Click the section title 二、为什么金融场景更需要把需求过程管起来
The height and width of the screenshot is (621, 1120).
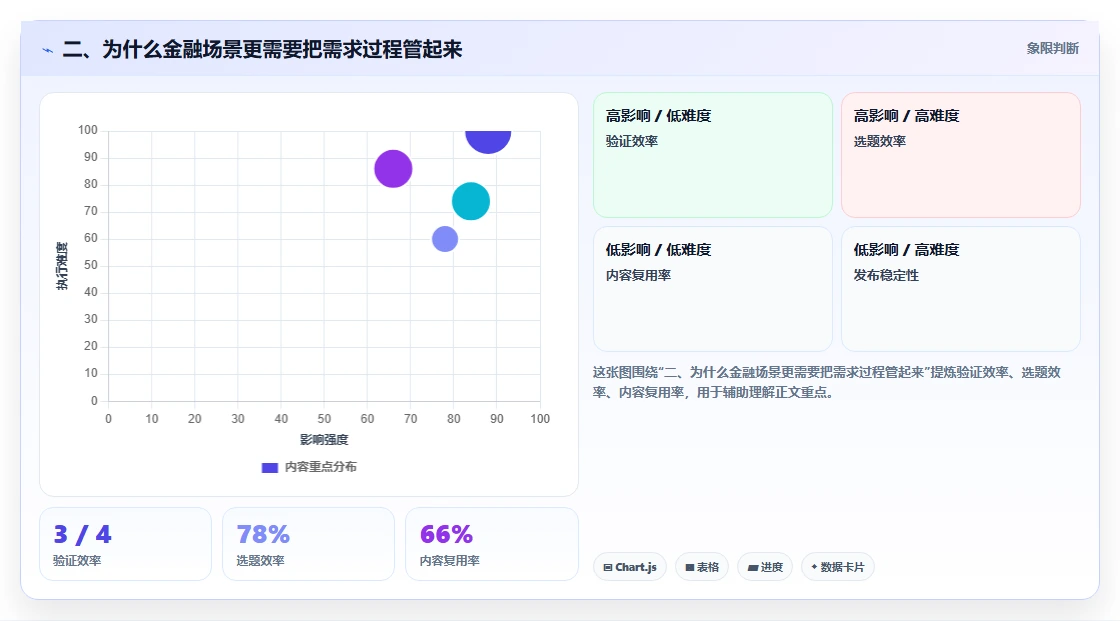pyautogui.click(x=262, y=49)
